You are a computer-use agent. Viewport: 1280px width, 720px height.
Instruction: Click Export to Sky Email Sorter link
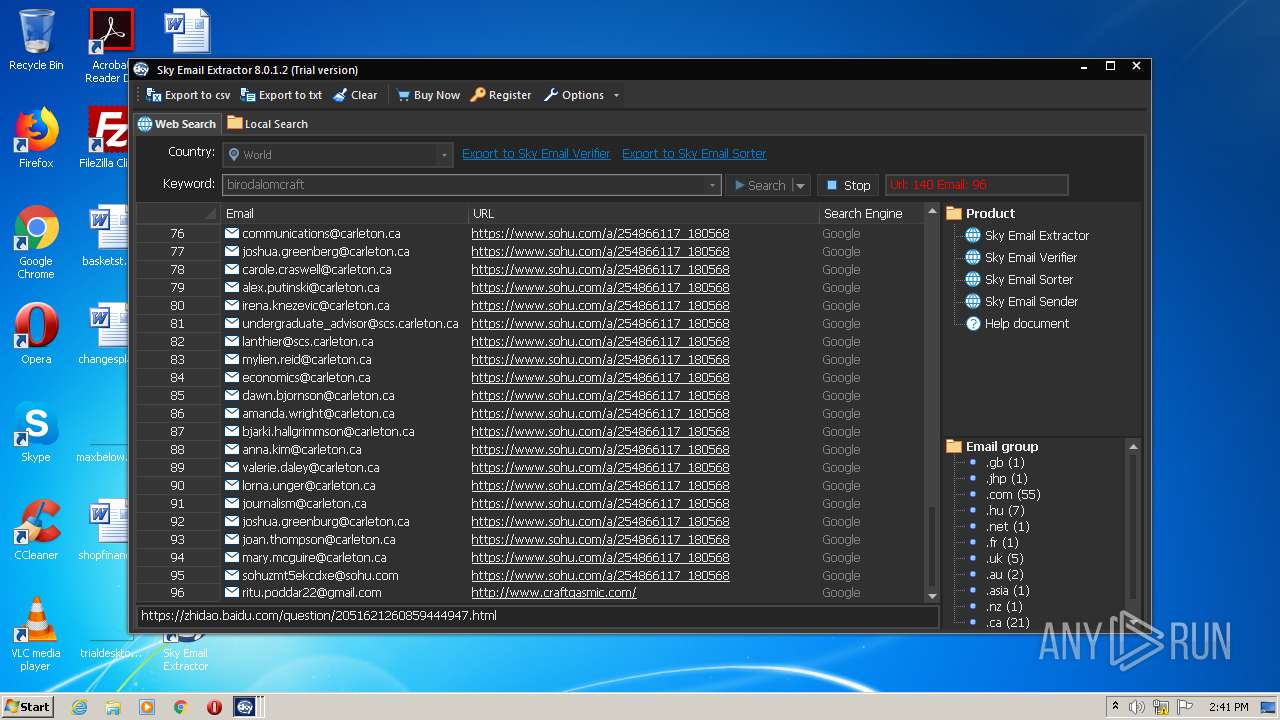tap(694, 153)
